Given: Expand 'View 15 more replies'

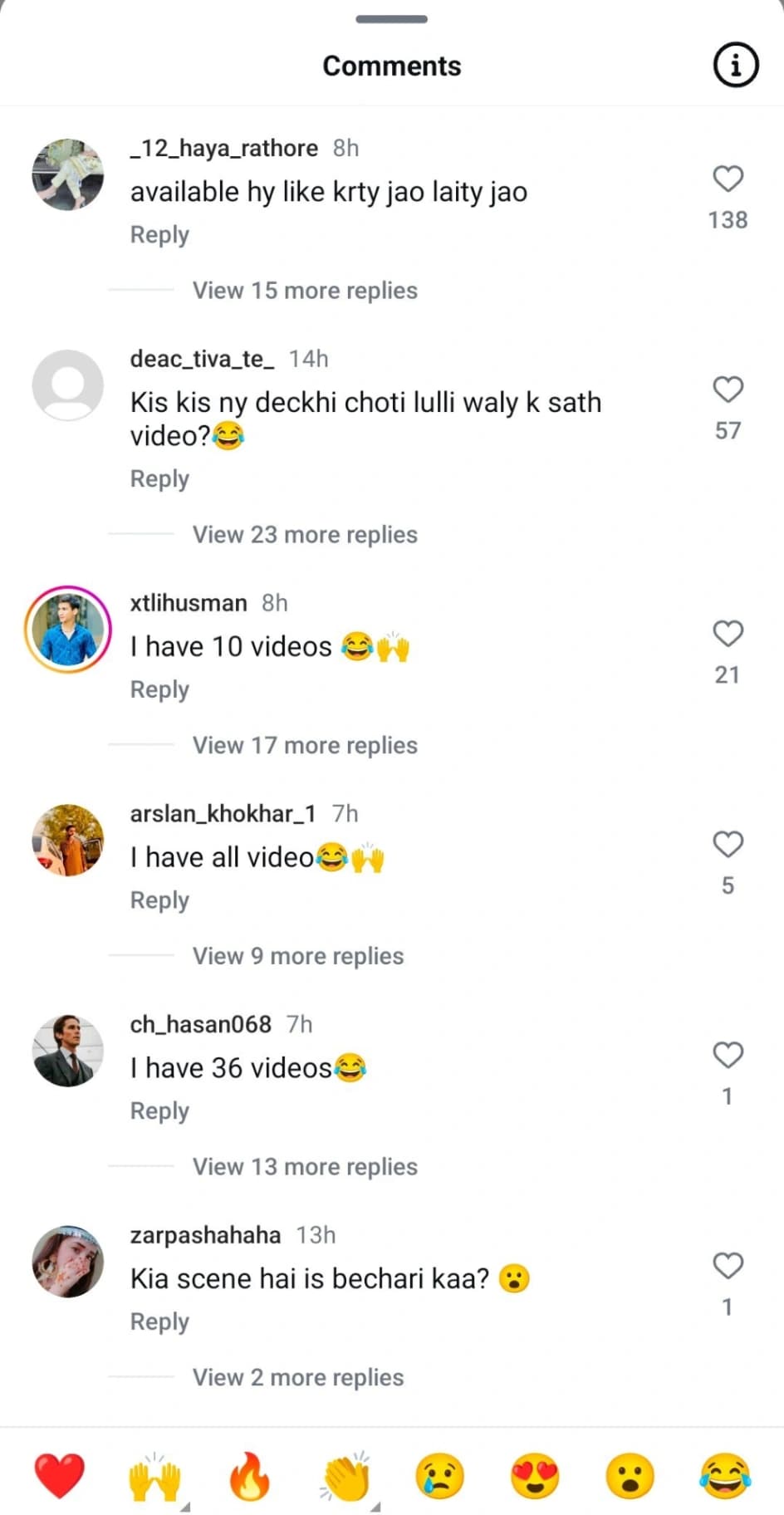Looking at the screenshot, I should 305,291.
